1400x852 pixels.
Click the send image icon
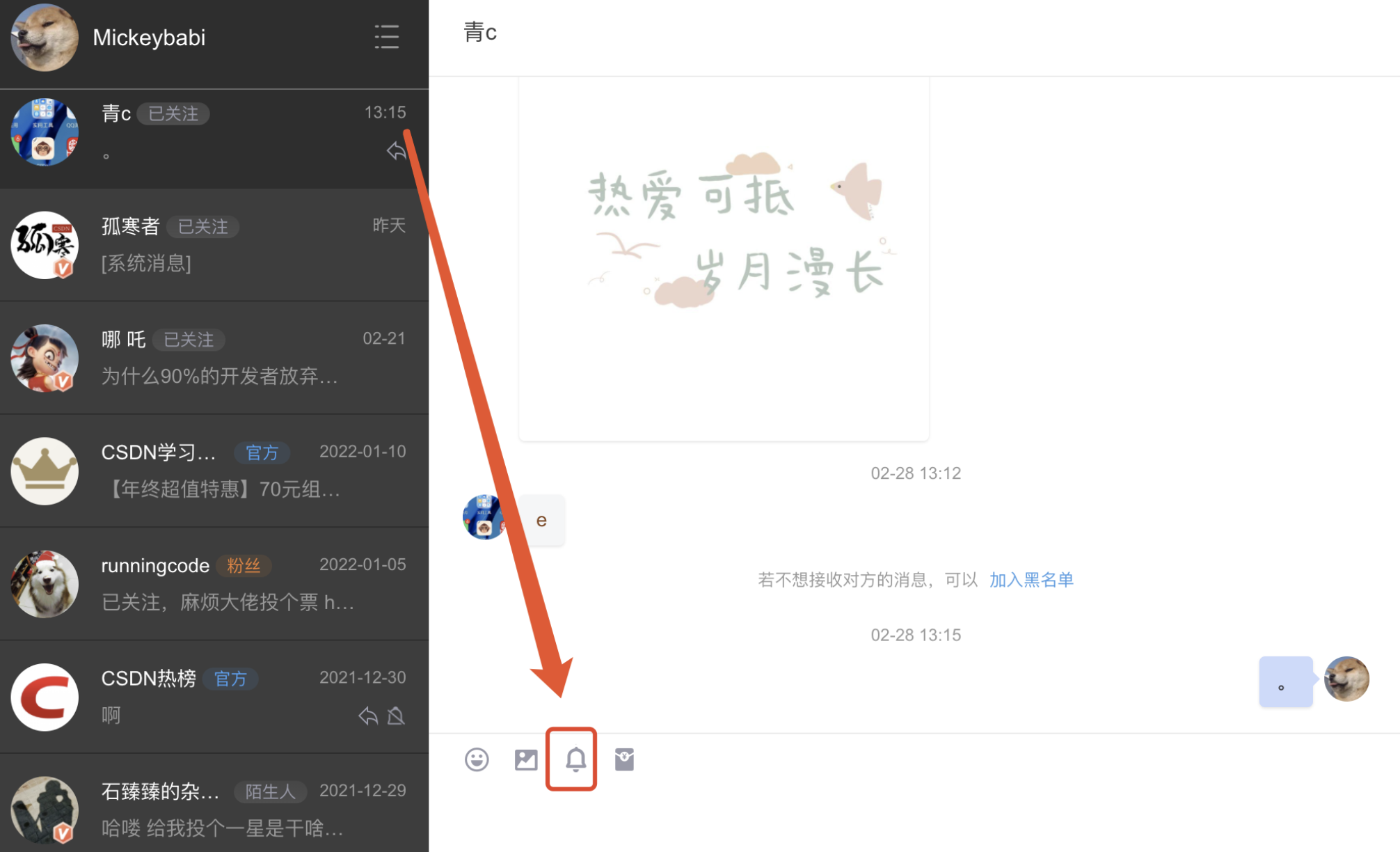pos(526,759)
